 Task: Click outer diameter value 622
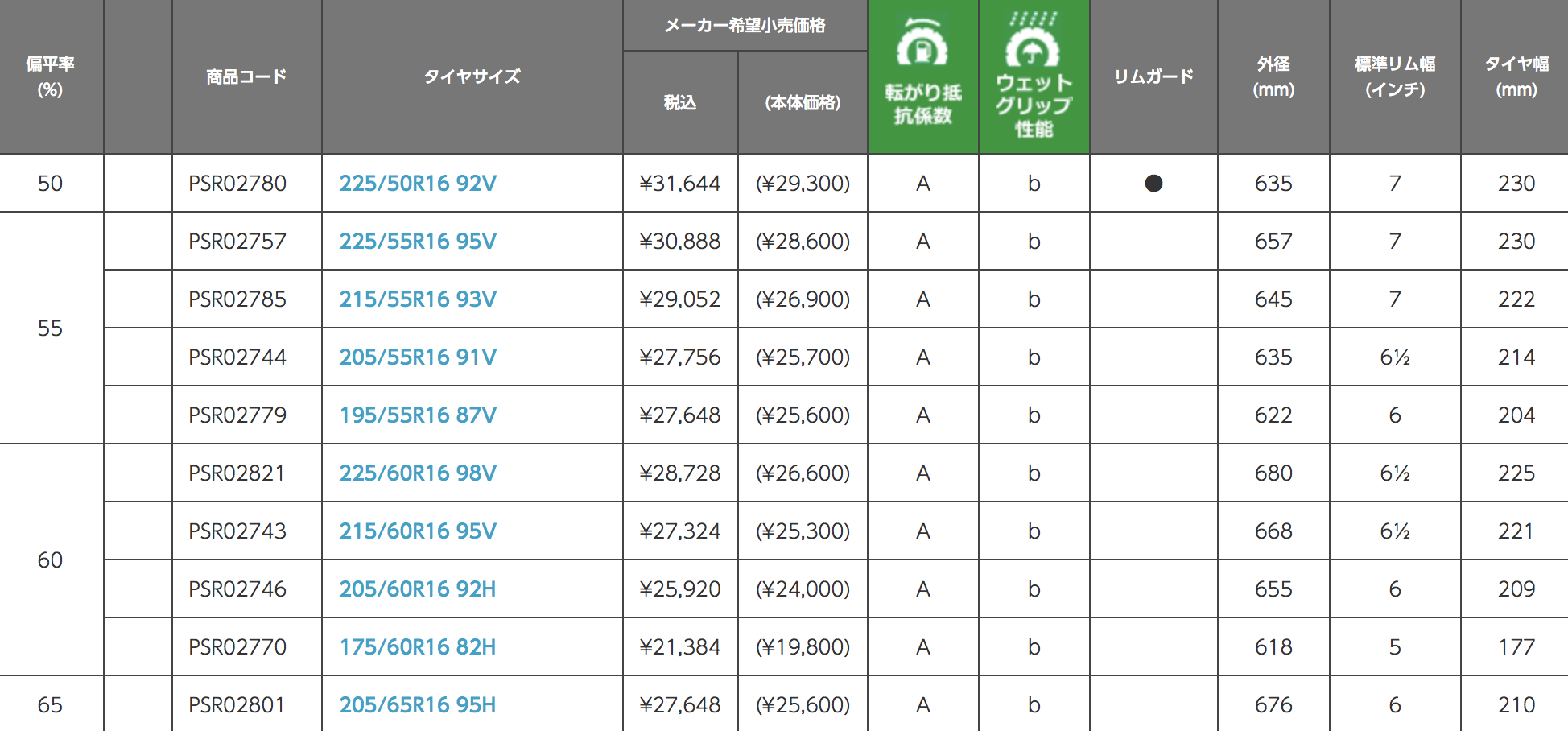[x=1273, y=415]
